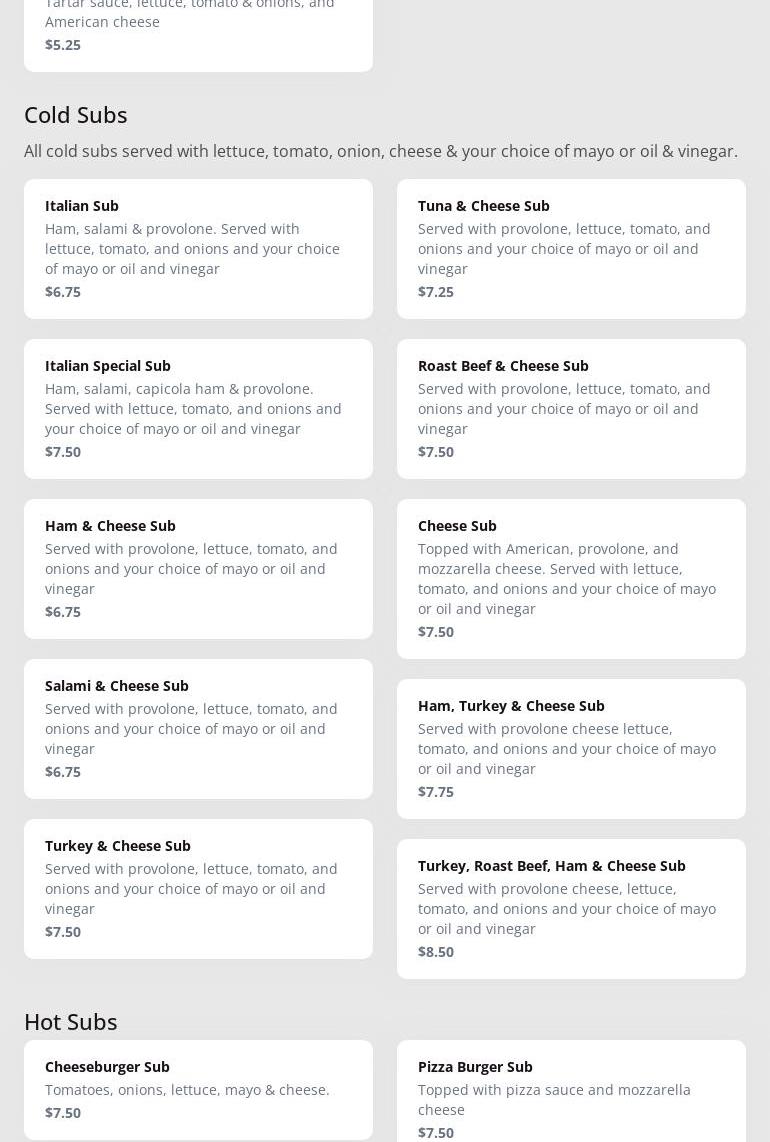The height and width of the screenshot is (1142, 770).
Task: Open the Cheese Sub menu item
Action: [571, 579]
